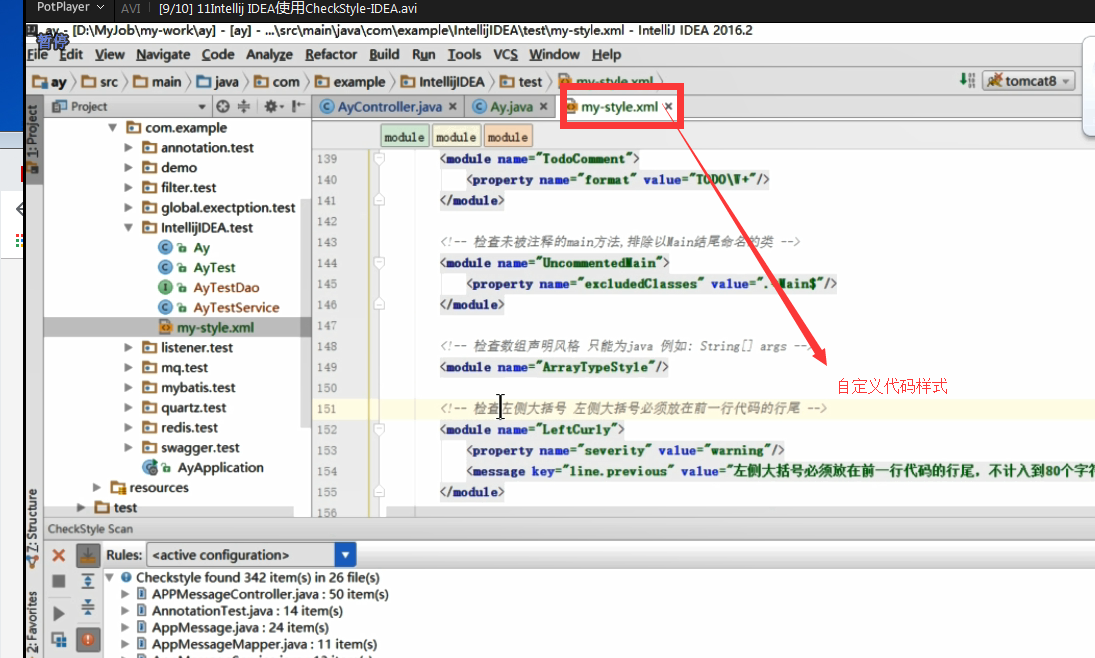Open the tomcat8 run configuration dropdown
Viewport: 1095px width, 658px height.
pos(1029,81)
